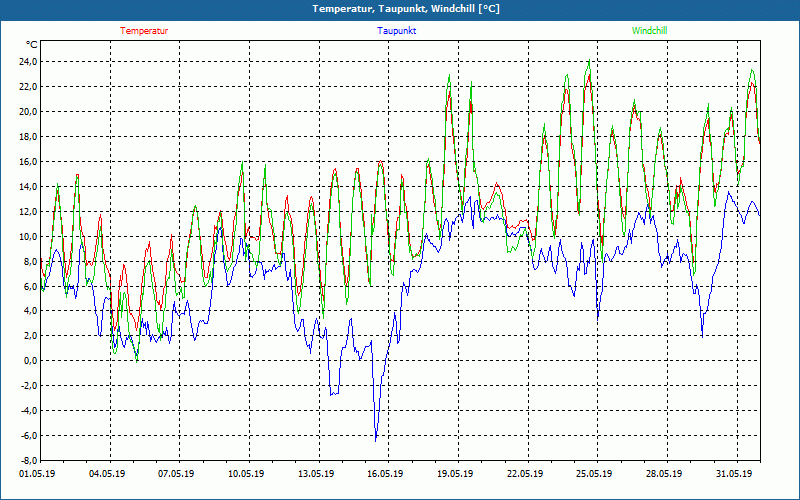Select the 16.05.19 date axis label
The height and width of the screenshot is (500, 800).
(385, 474)
